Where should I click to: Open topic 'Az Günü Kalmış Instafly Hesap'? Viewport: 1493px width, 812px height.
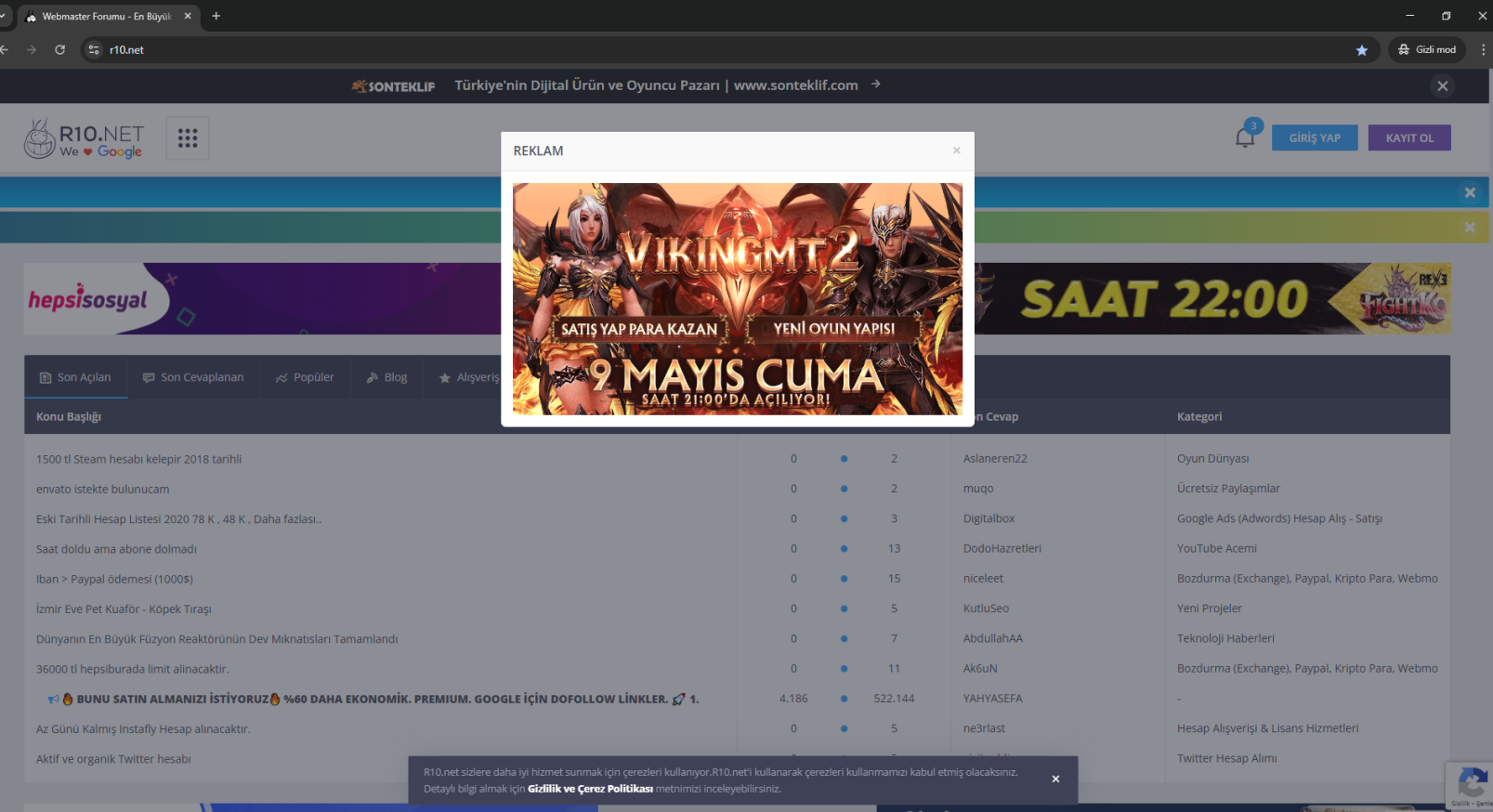143,728
